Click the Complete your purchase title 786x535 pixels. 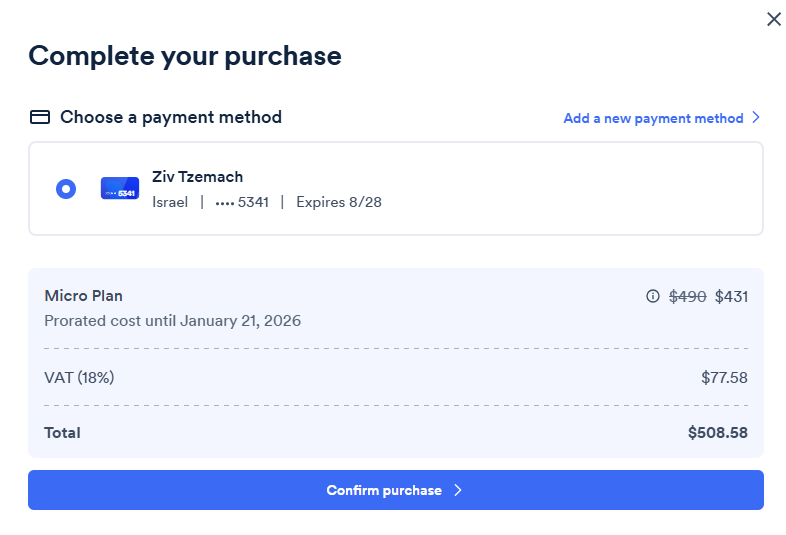click(x=185, y=55)
